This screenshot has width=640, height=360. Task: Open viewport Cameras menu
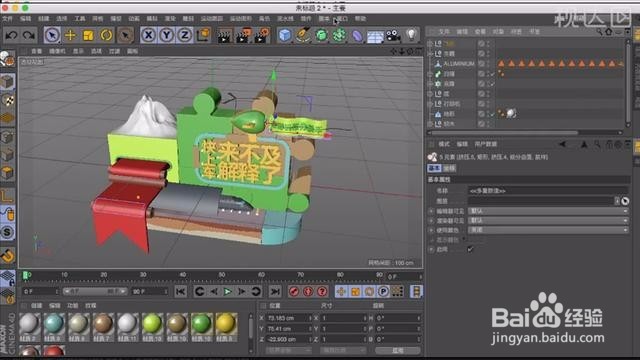coord(57,51)
